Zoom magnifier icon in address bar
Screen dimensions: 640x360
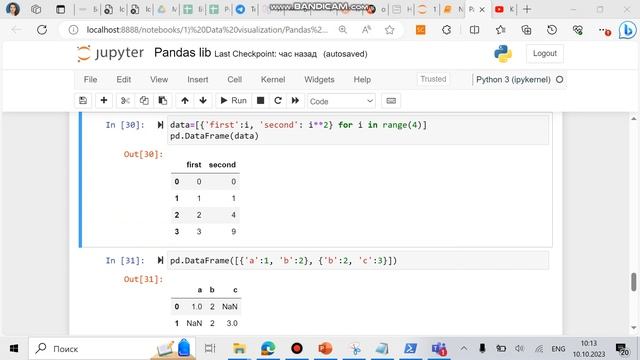point(343,30)
